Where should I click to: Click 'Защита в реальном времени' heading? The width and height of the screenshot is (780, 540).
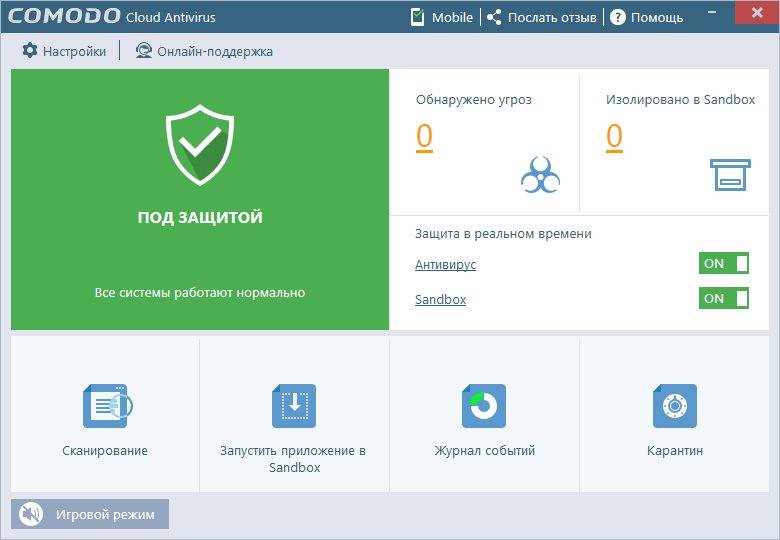point(503,234)
